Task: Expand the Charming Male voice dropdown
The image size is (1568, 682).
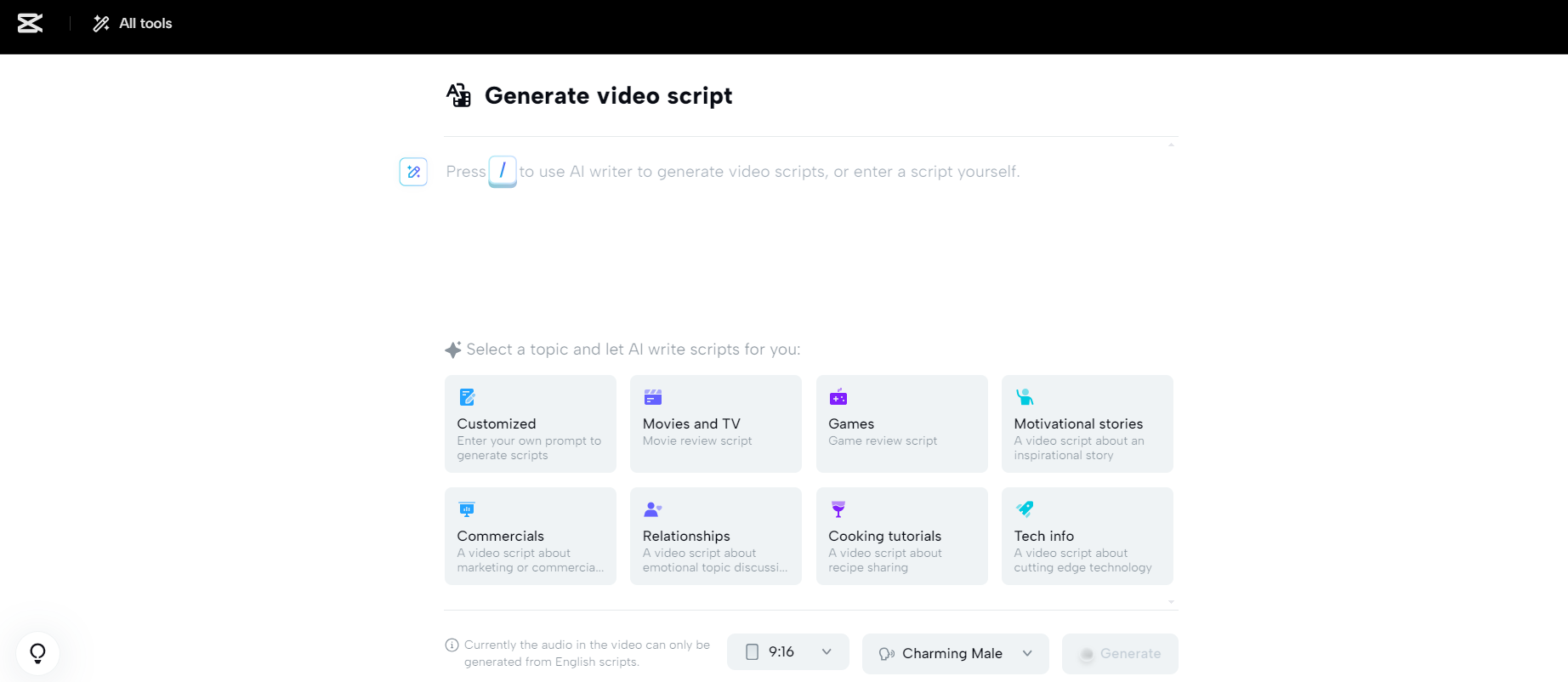Action: point(954,654)
